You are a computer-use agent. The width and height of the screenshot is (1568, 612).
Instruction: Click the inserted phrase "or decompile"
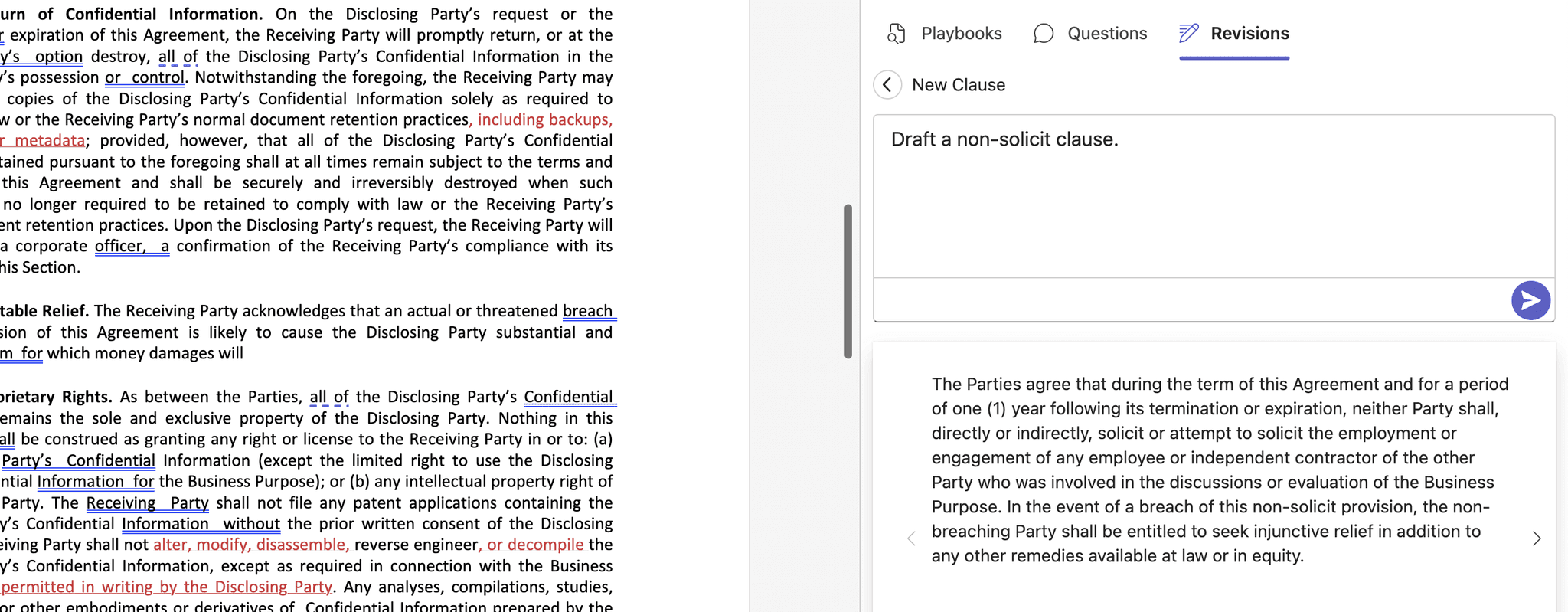point(534,545)
